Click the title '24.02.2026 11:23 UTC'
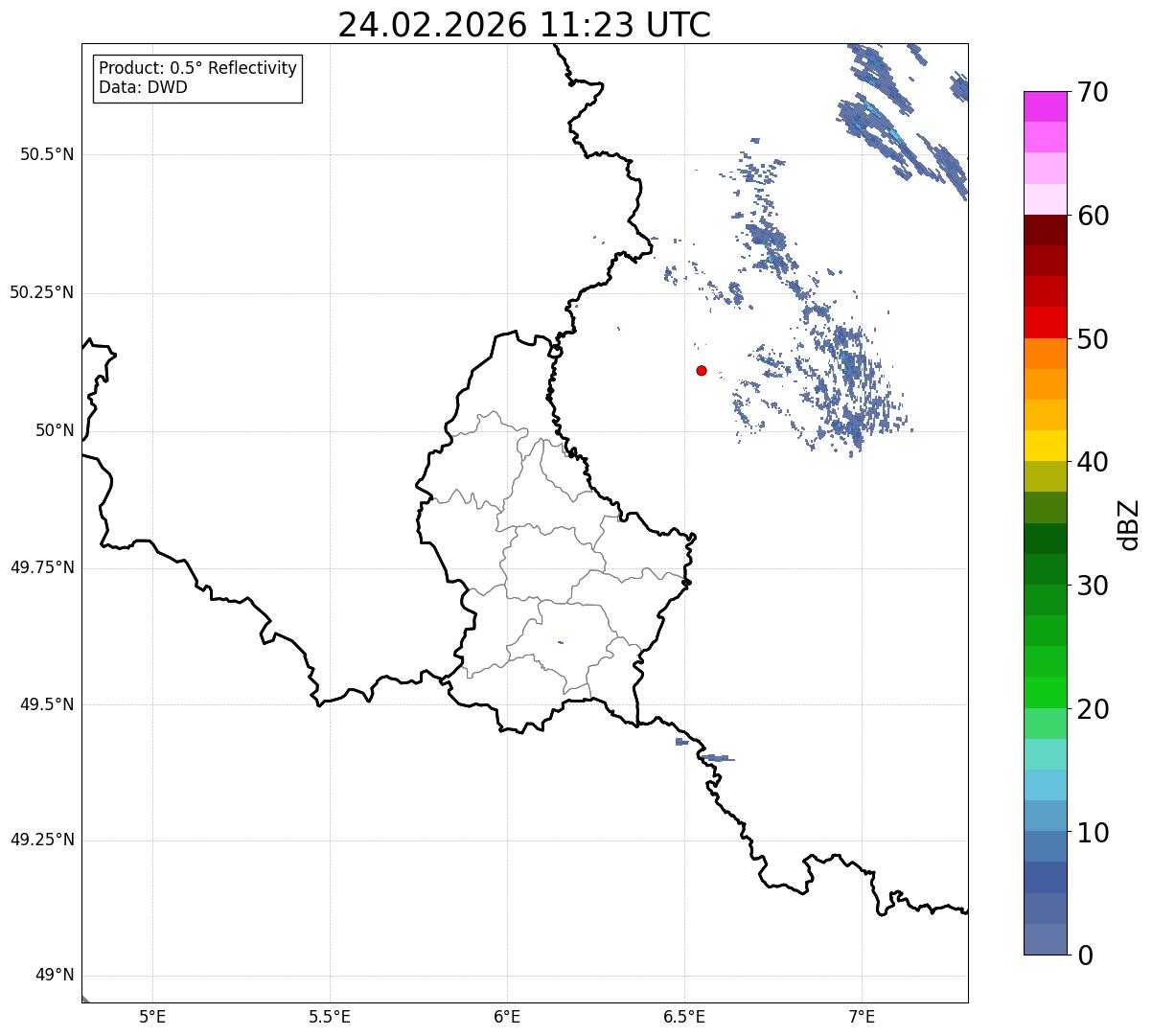The height and width of the screenshot is (1036, 1152). 524,24
